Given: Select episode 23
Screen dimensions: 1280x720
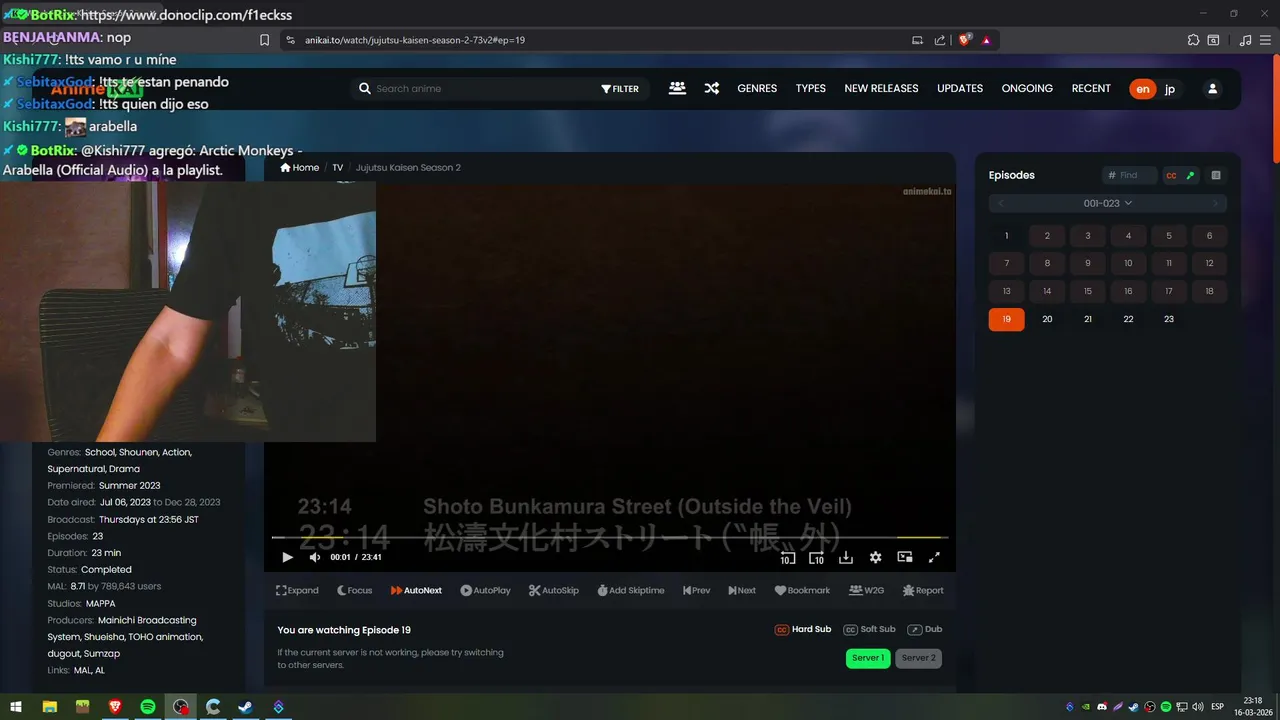Looking at the screenshot, I should (1169, 319).
